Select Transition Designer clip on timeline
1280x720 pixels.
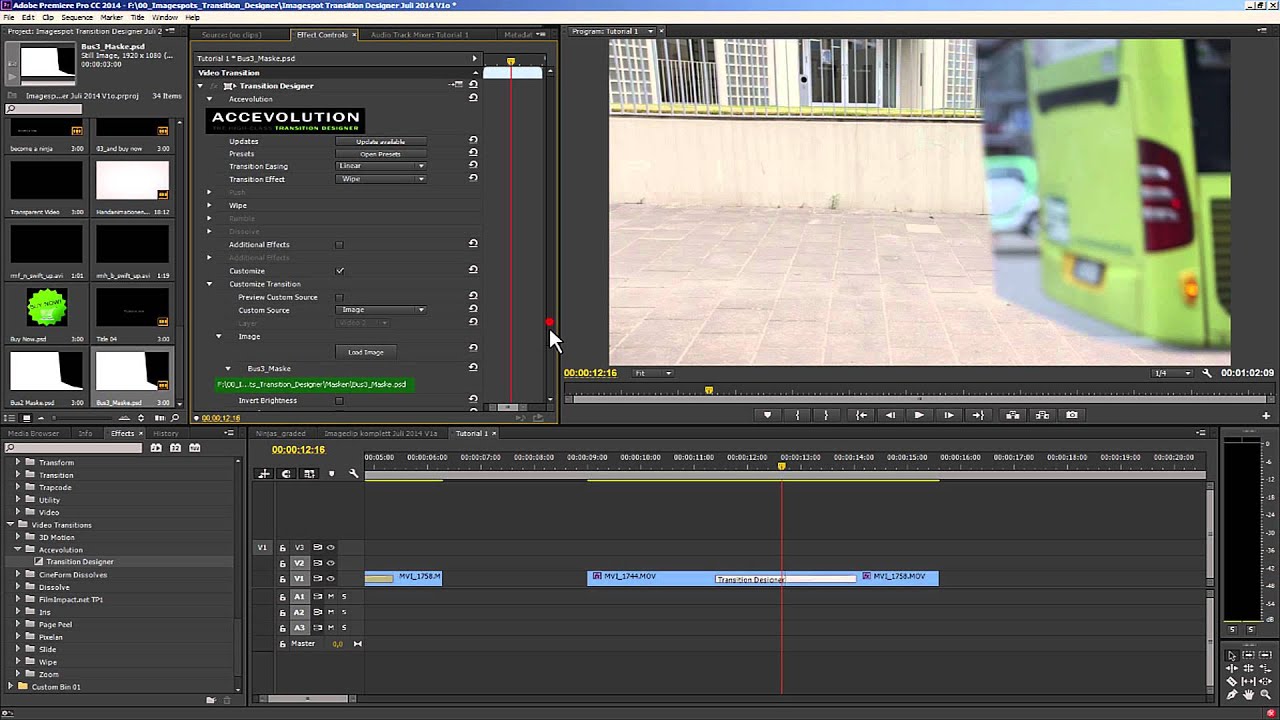tap(786, 579)
